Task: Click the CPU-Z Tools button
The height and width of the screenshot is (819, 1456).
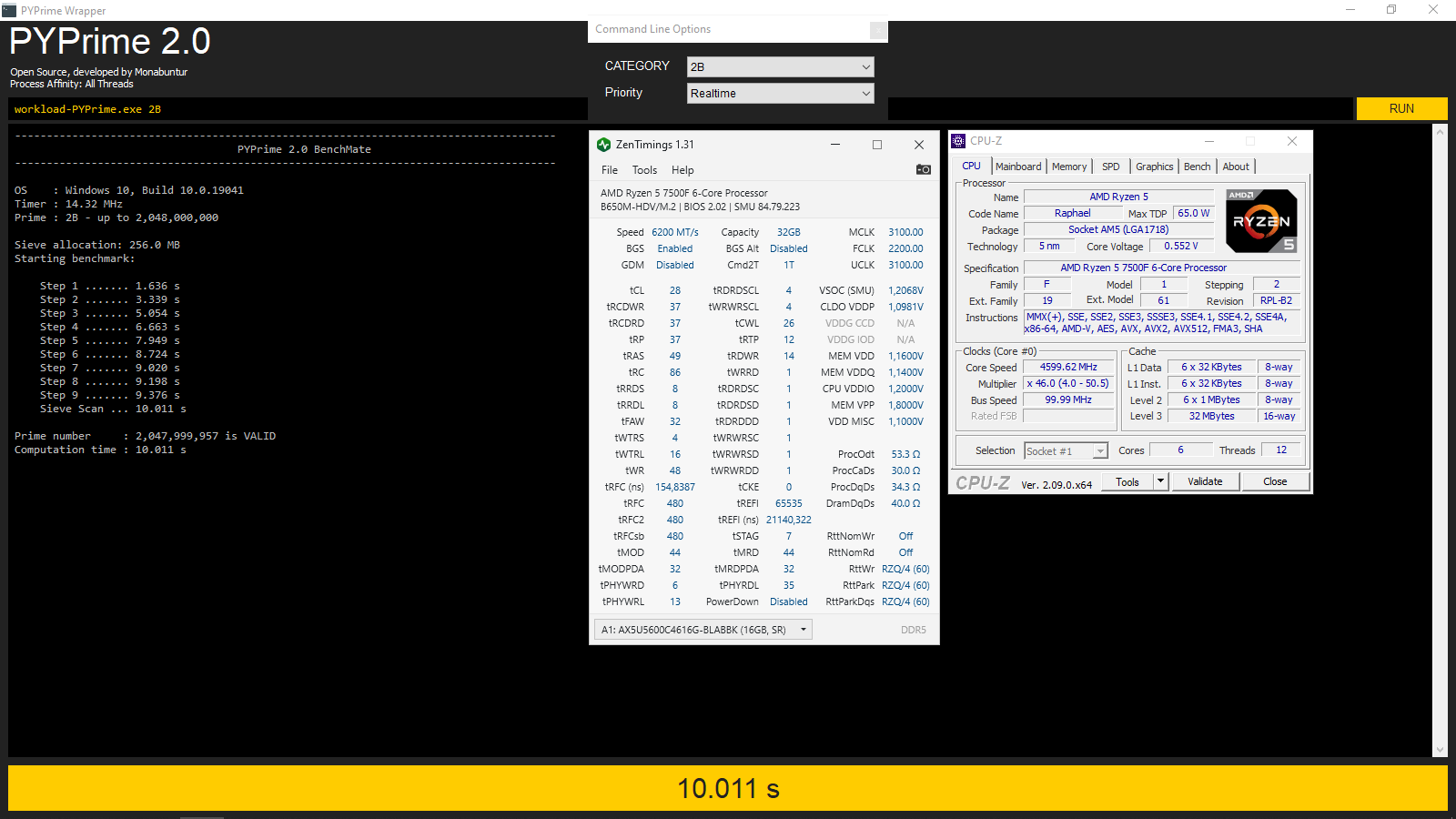Action: coord(1127,481)
